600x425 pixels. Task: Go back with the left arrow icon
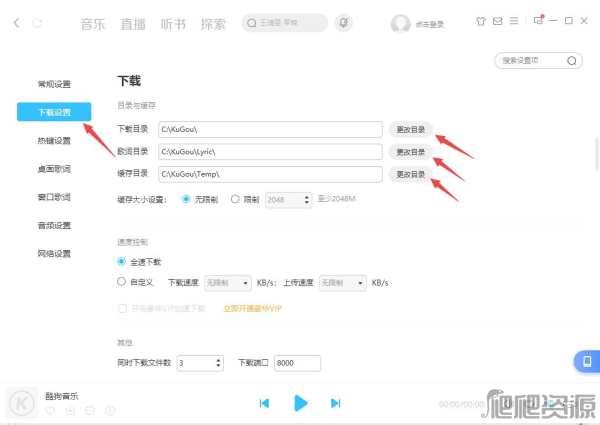[x=16, y=23]
